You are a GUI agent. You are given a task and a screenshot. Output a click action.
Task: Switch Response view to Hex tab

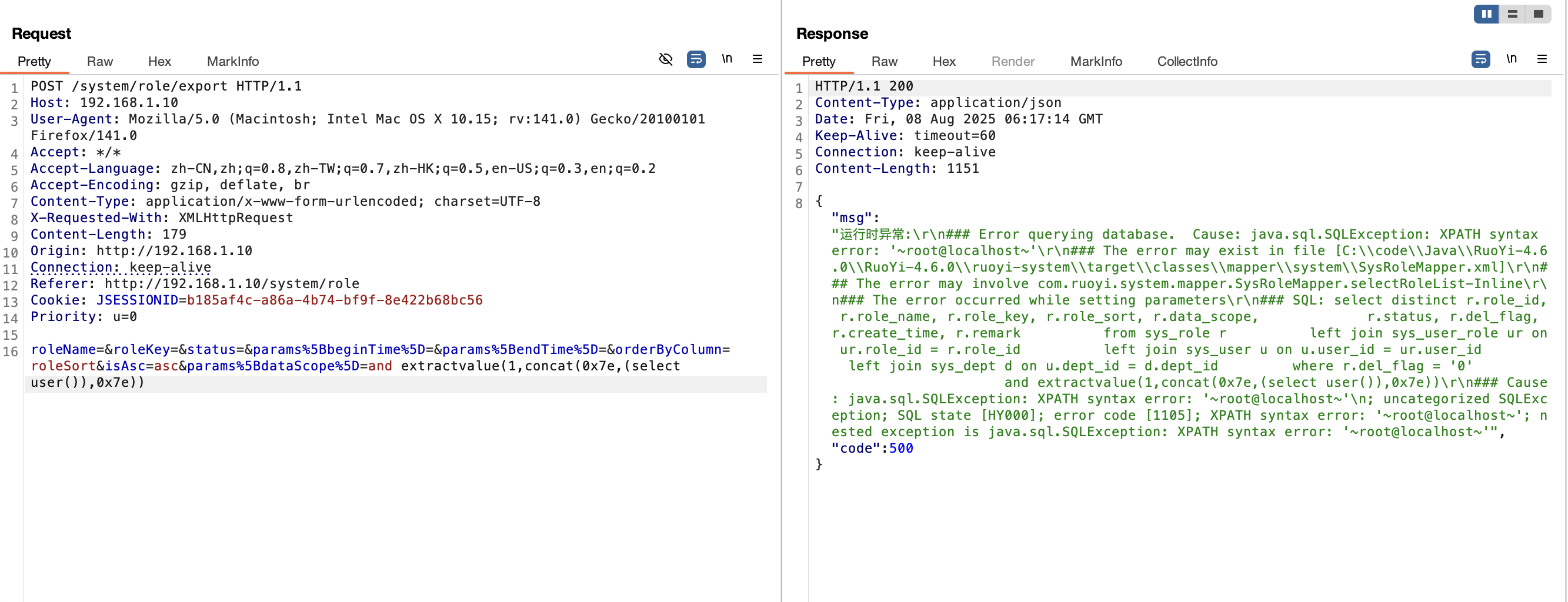pos(944,62)
